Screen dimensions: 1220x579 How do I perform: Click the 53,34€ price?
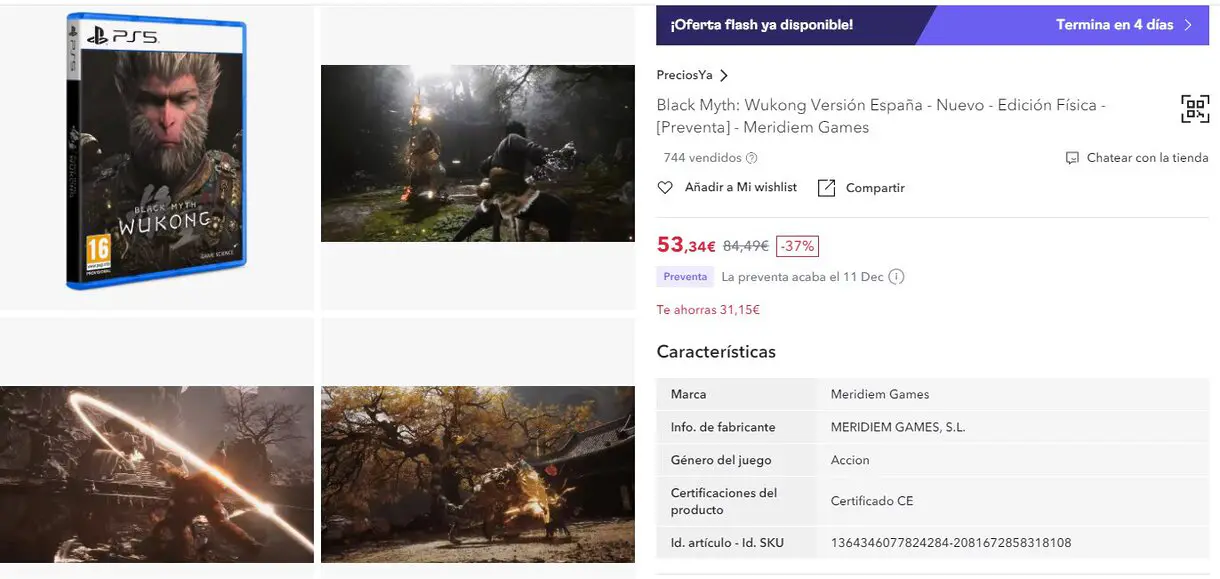pos(686,246)
